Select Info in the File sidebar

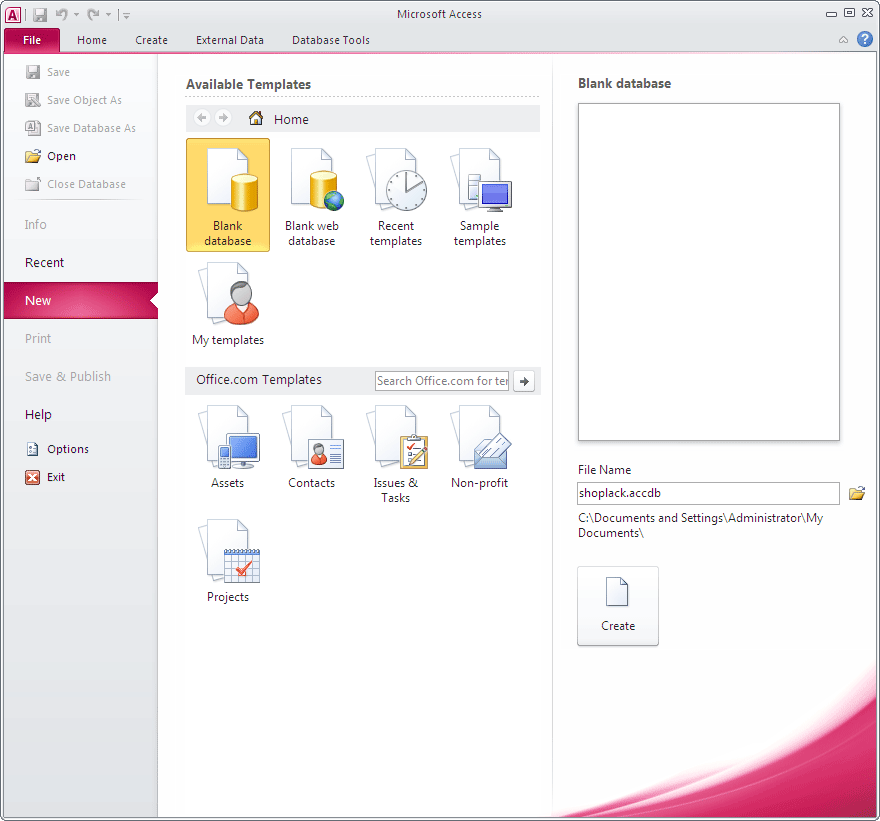[x=81, y=224]
